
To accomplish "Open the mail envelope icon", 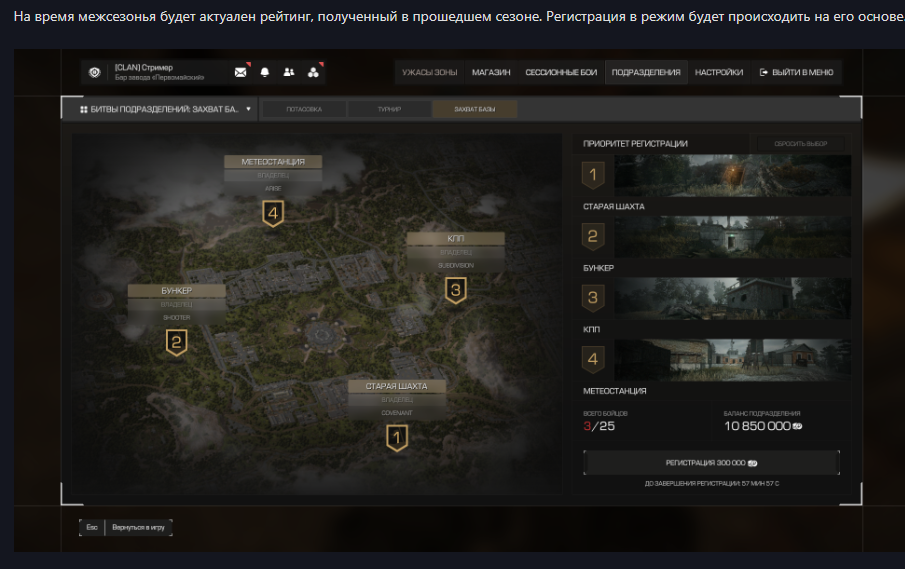I will click(x=240, y=72).
